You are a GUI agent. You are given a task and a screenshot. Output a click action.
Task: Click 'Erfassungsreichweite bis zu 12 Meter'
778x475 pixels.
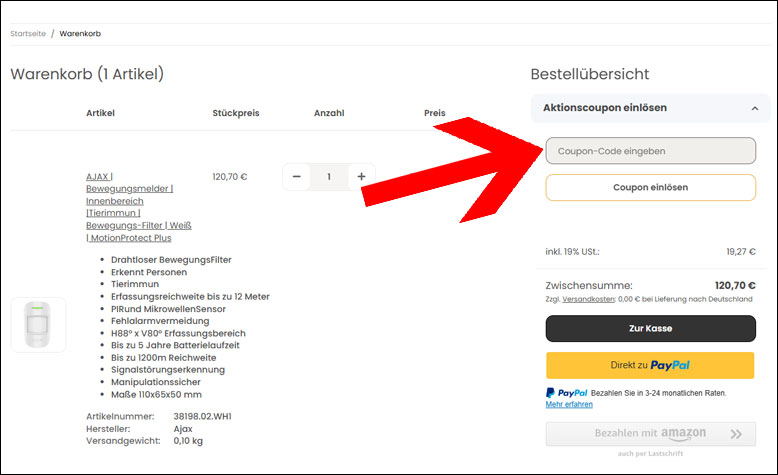190,297
